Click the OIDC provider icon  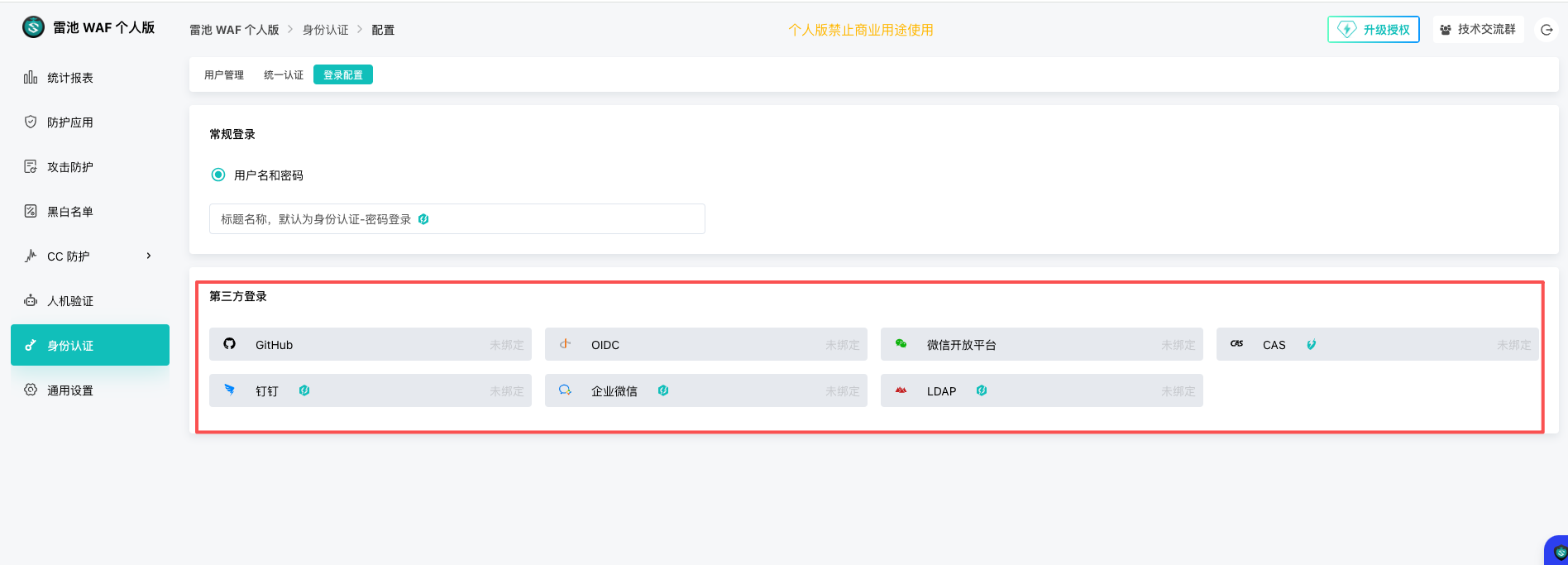(x=566, y=344)
